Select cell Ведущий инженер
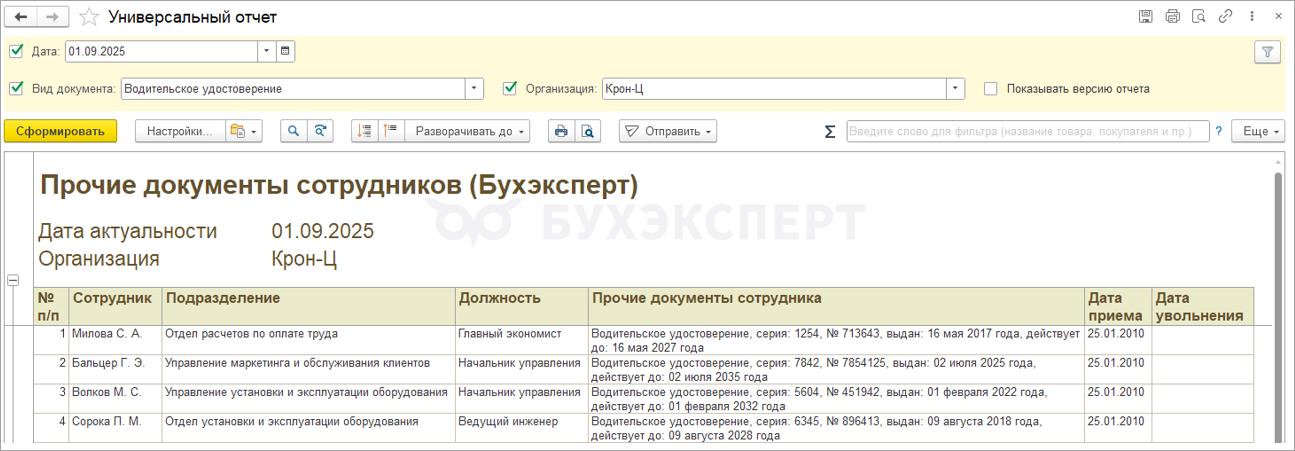 [x=521, y=427]
